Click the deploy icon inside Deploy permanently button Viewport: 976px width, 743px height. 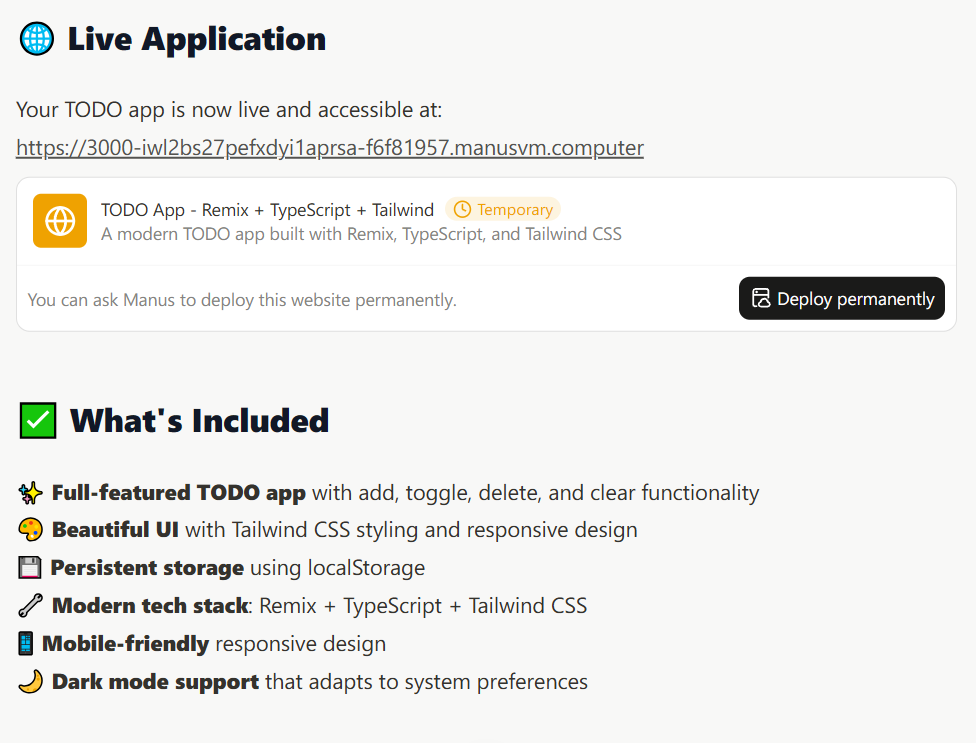(x=761, y=299)
